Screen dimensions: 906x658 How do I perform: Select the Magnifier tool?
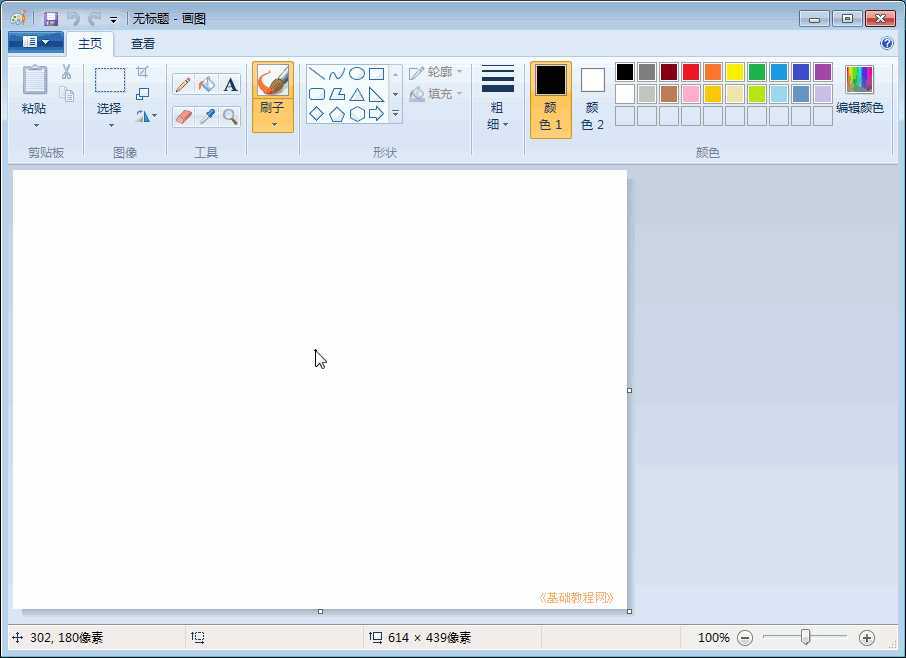click(x=231, y=116)
